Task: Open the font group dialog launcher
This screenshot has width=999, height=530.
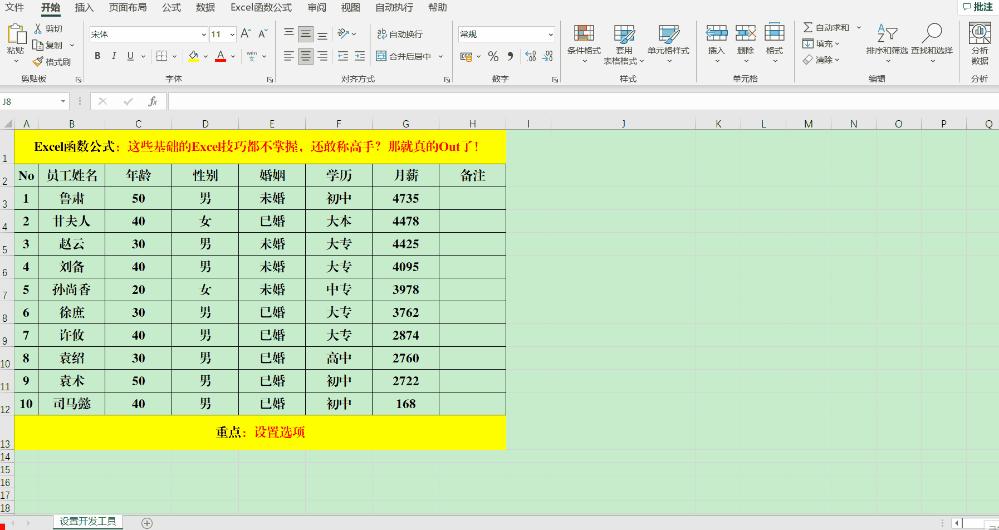Action: pyautogui.click(x=270, y=80)
